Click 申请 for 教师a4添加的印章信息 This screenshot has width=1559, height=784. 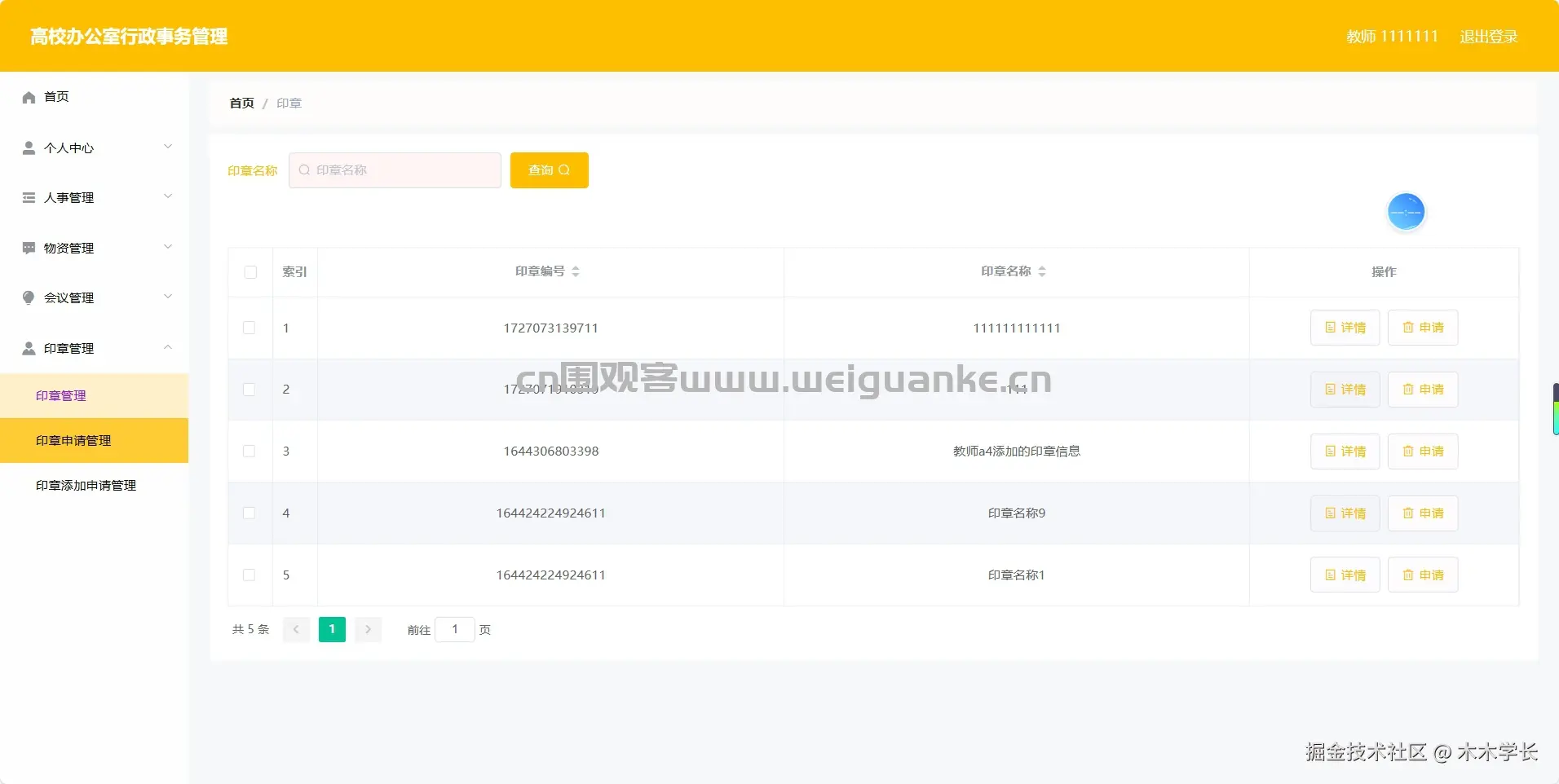tap(1423, 451)
